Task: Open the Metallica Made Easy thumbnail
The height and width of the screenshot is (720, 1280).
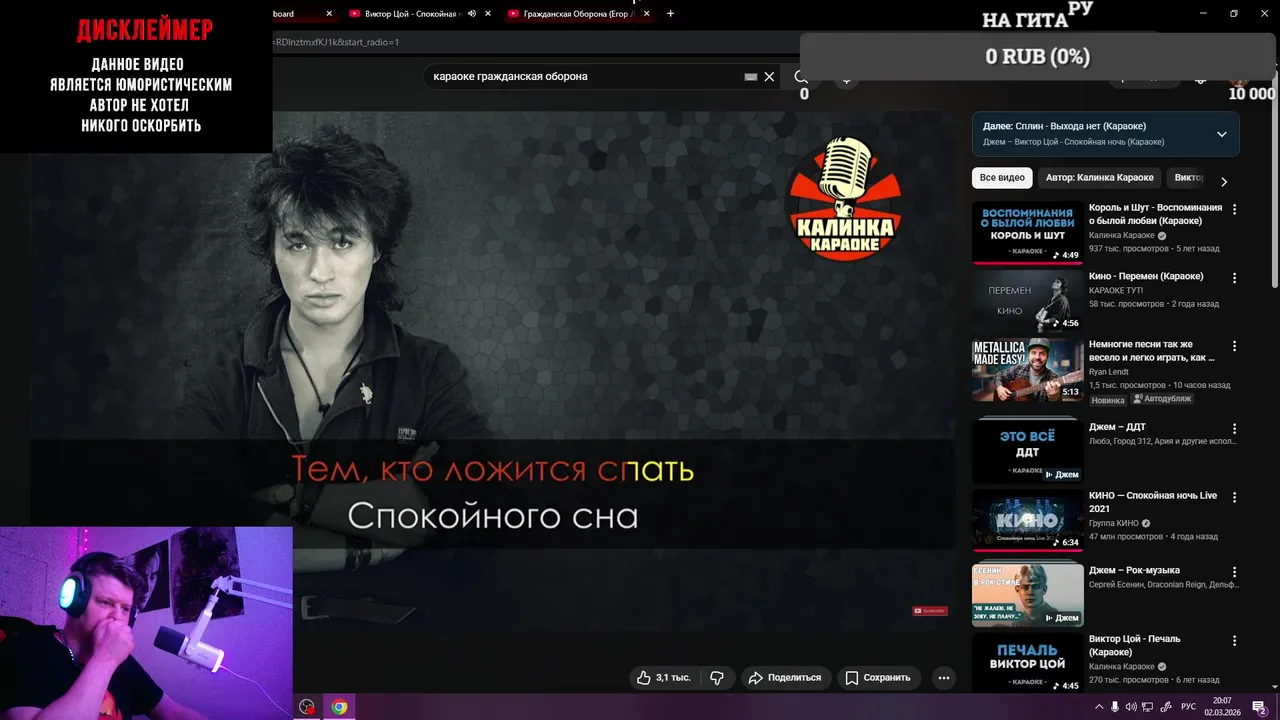Action: click(x=1027, y=369)
